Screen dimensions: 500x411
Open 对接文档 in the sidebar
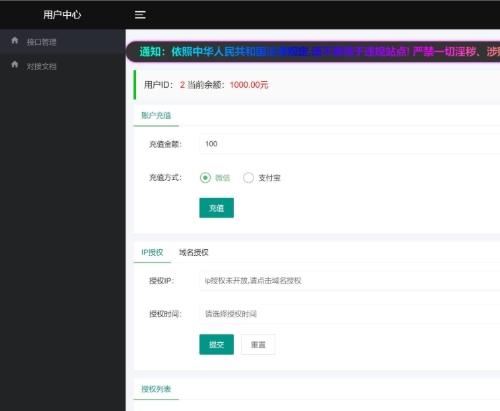(x=41, y=66)
